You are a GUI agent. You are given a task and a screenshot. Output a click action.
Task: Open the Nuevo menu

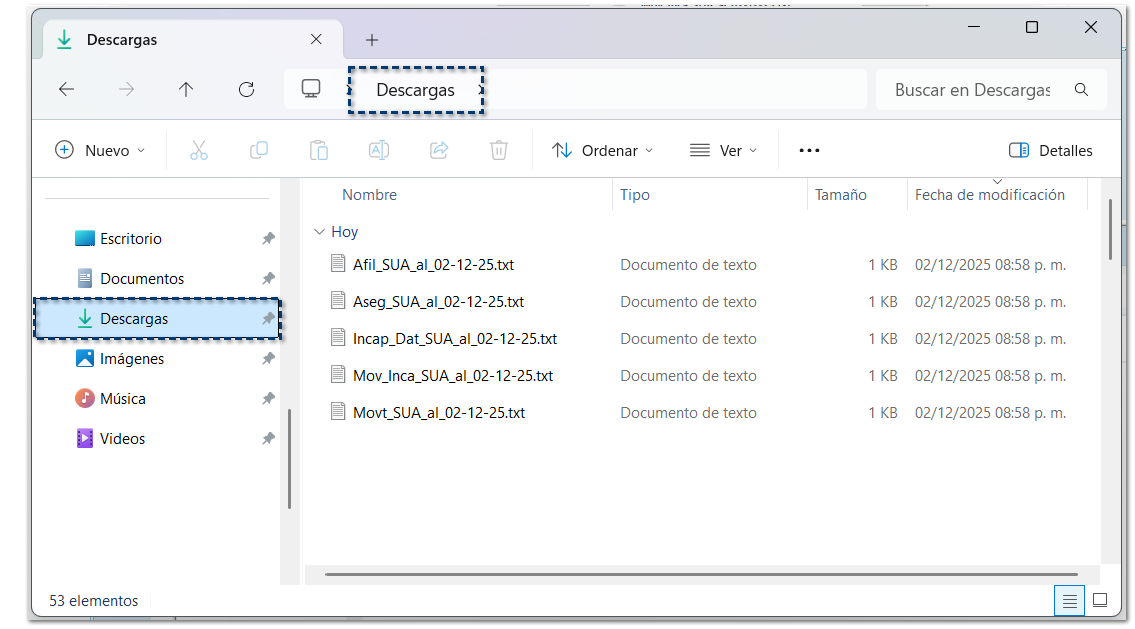click(99, 150)
